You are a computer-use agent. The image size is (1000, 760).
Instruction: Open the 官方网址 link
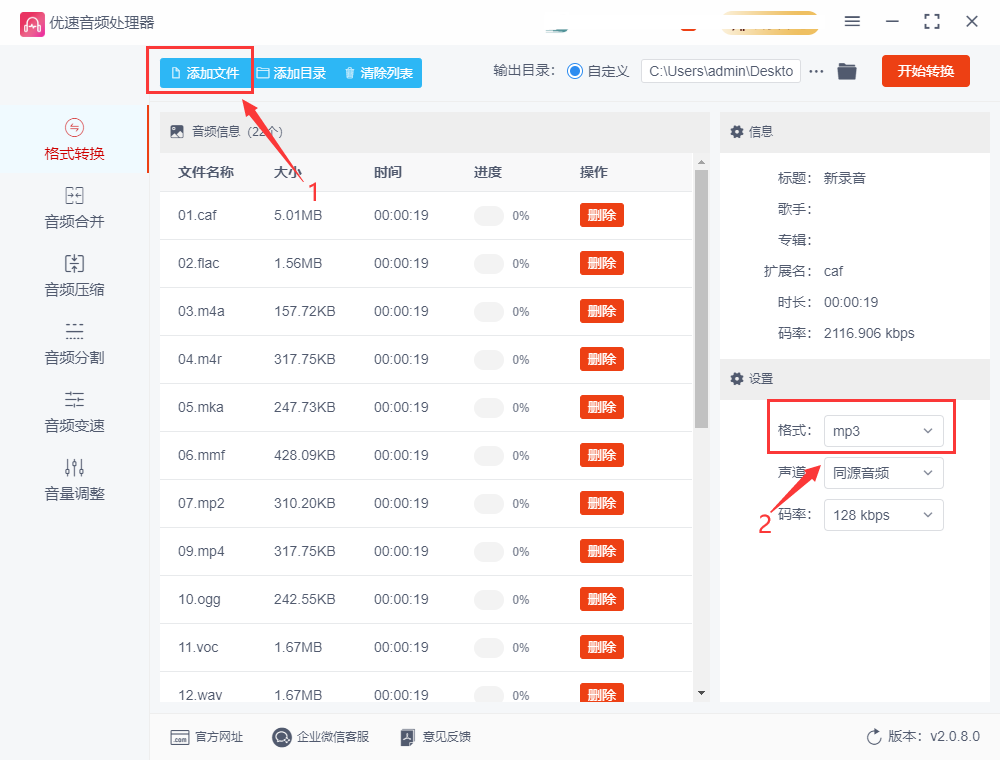click(207, 737)
